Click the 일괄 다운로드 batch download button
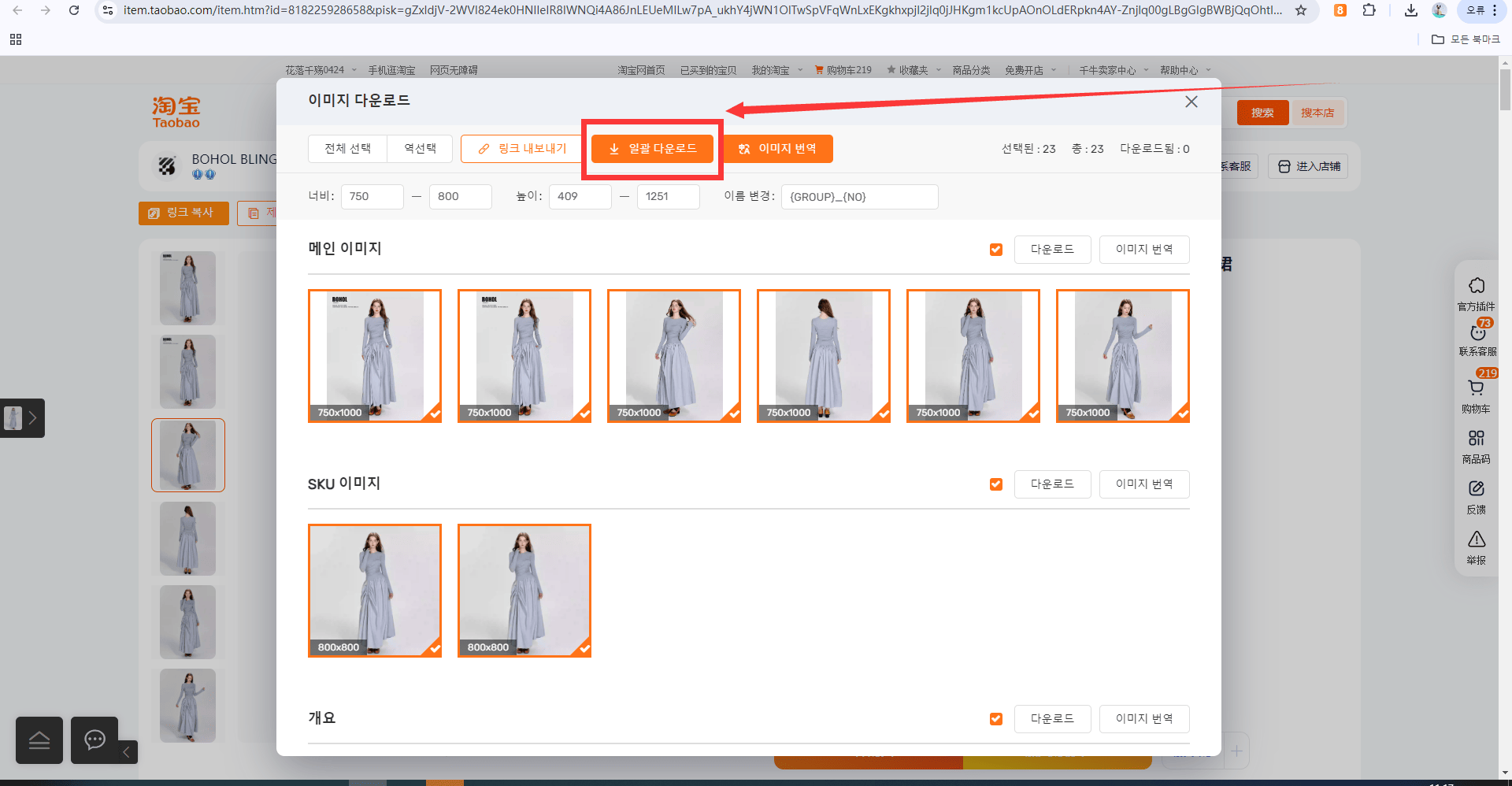1512x786 pixels. pyautogui.click(x=652, y=149)
